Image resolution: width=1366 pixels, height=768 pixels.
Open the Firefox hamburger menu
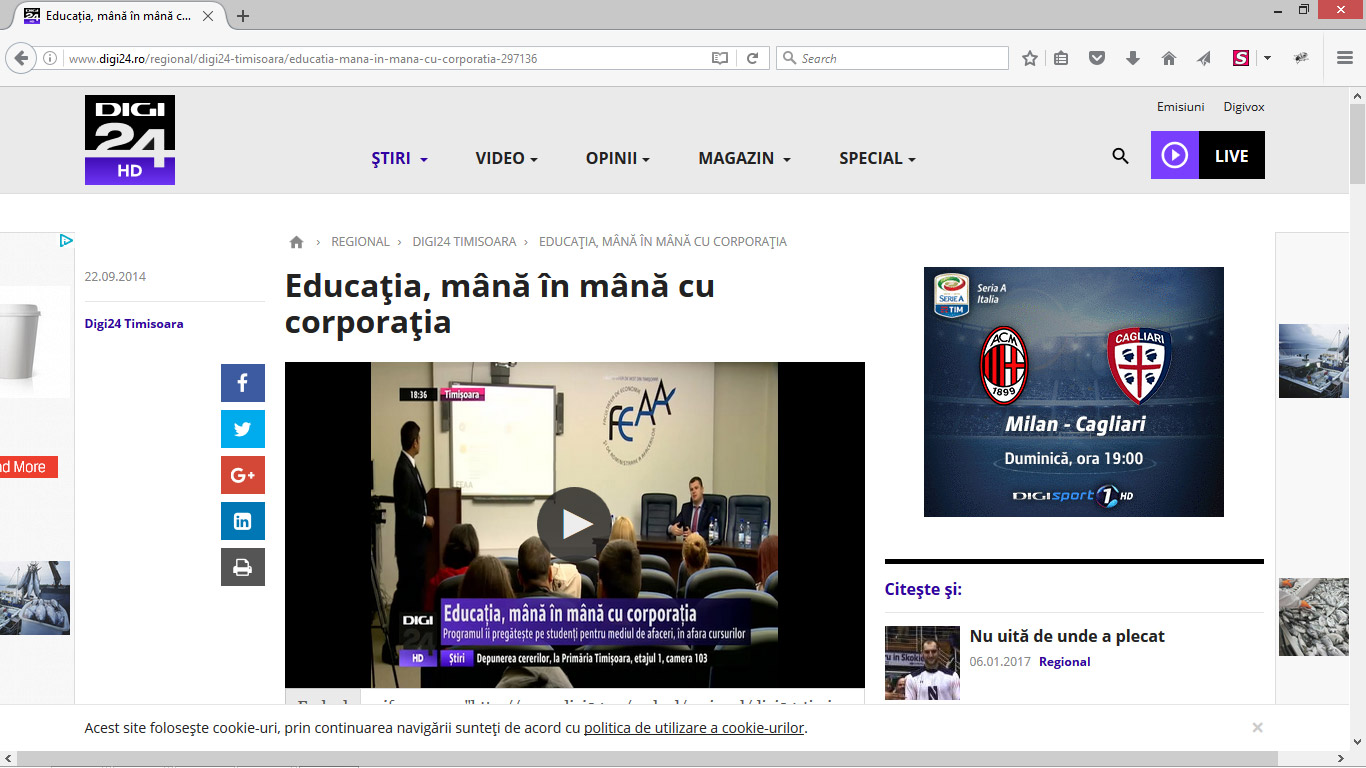click(1345, 58)
